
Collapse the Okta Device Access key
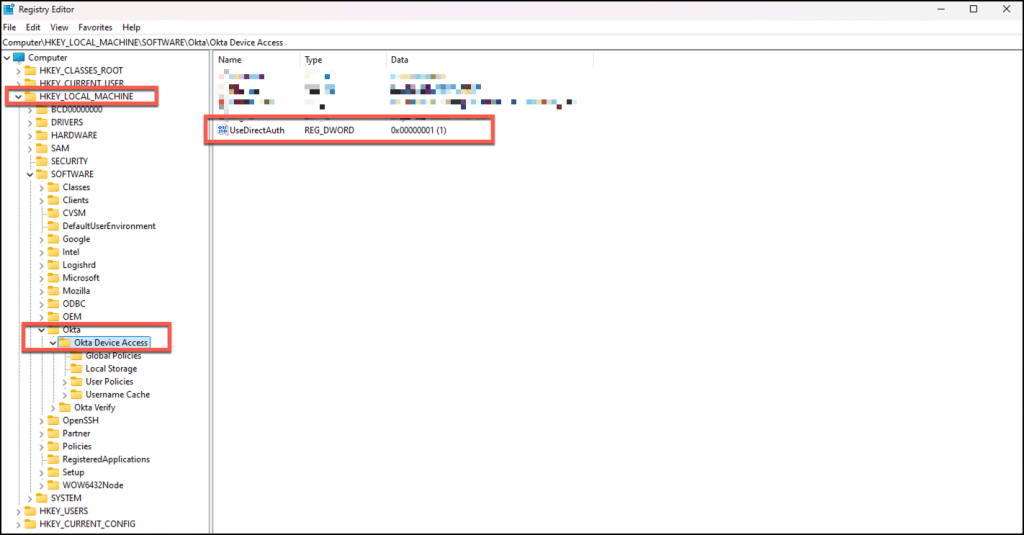53,343
